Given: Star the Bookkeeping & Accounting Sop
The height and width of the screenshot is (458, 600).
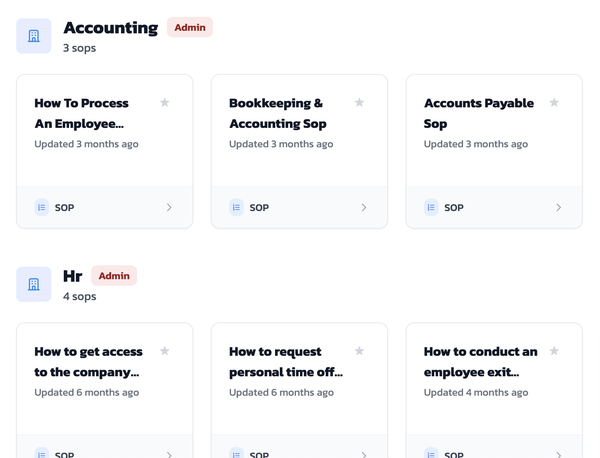Looking at the screenshot, I should 360,103.
